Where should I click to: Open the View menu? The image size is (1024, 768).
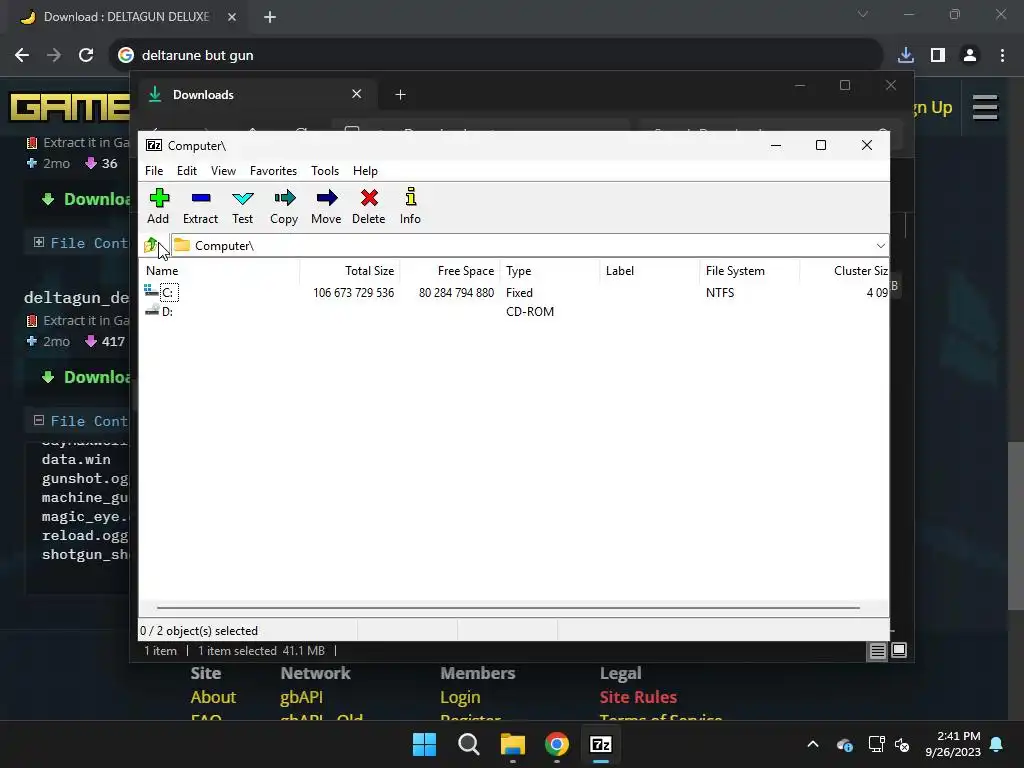pyautogui.click(x=223, y=170)
